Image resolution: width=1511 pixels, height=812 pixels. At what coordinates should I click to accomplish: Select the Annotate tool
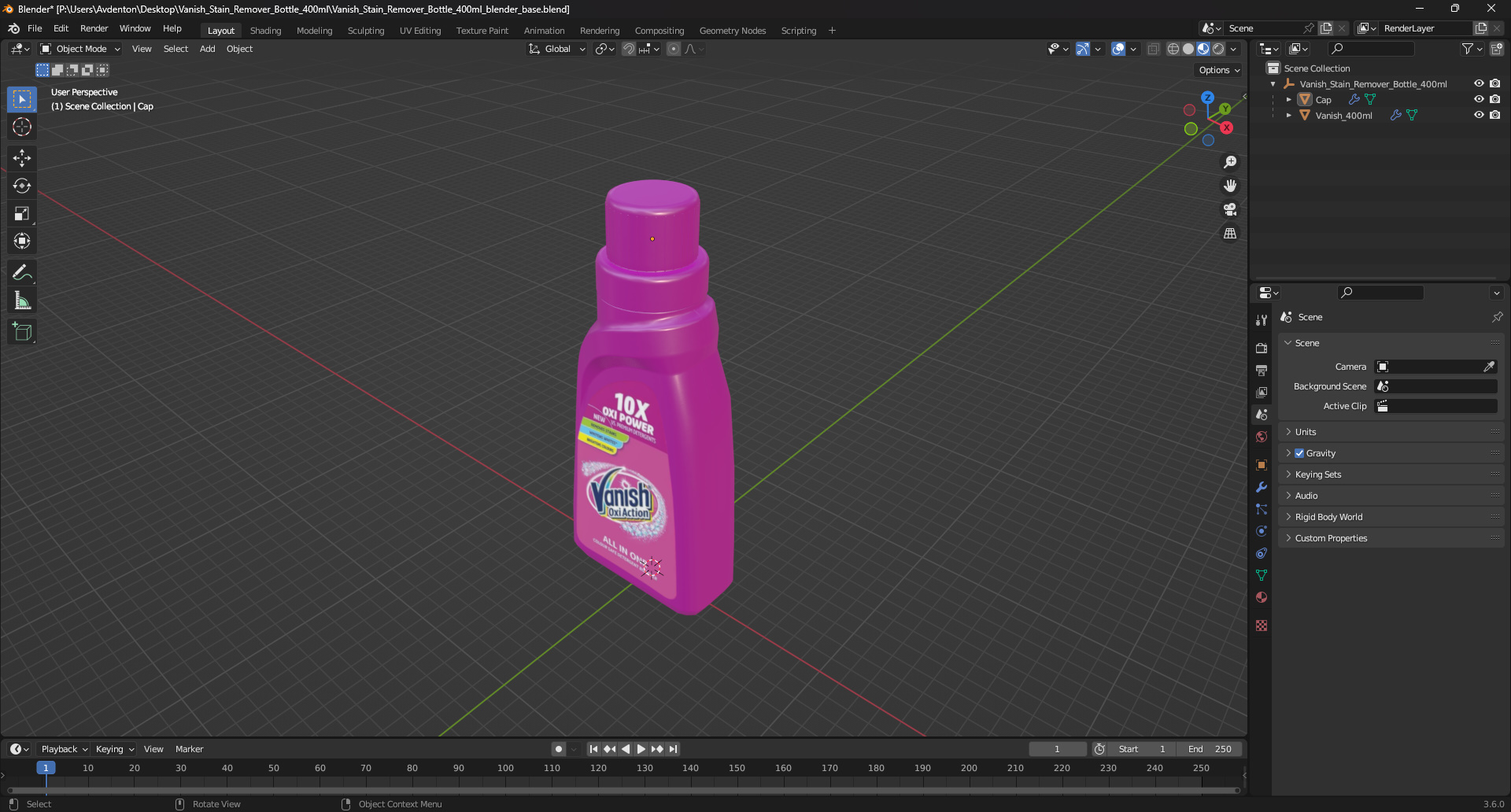coord(22,272)
